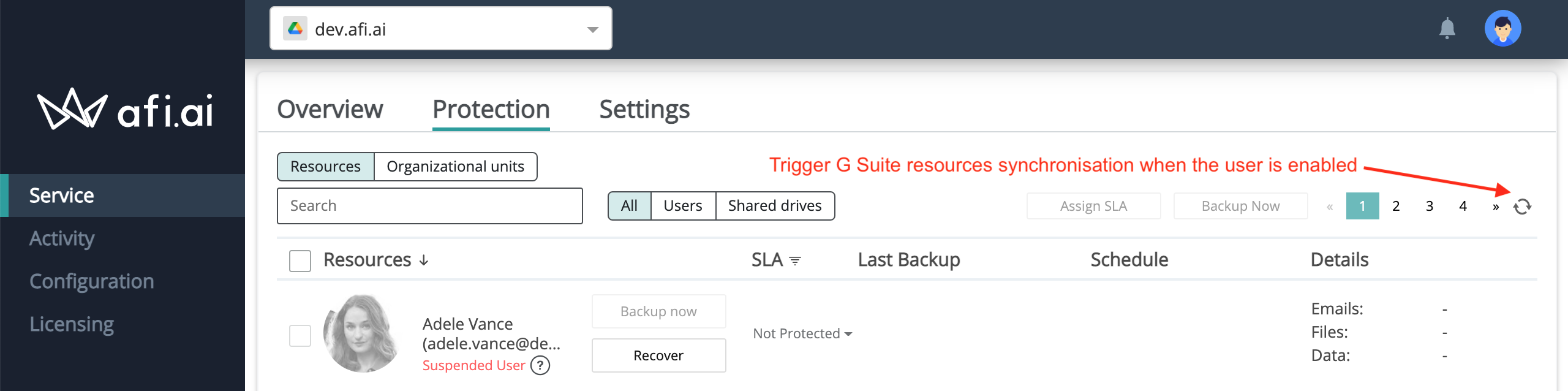This screenshot has height=391, width=1568.
Task: Click the Google Drive icon in domain selector
Action: [296, 28]
